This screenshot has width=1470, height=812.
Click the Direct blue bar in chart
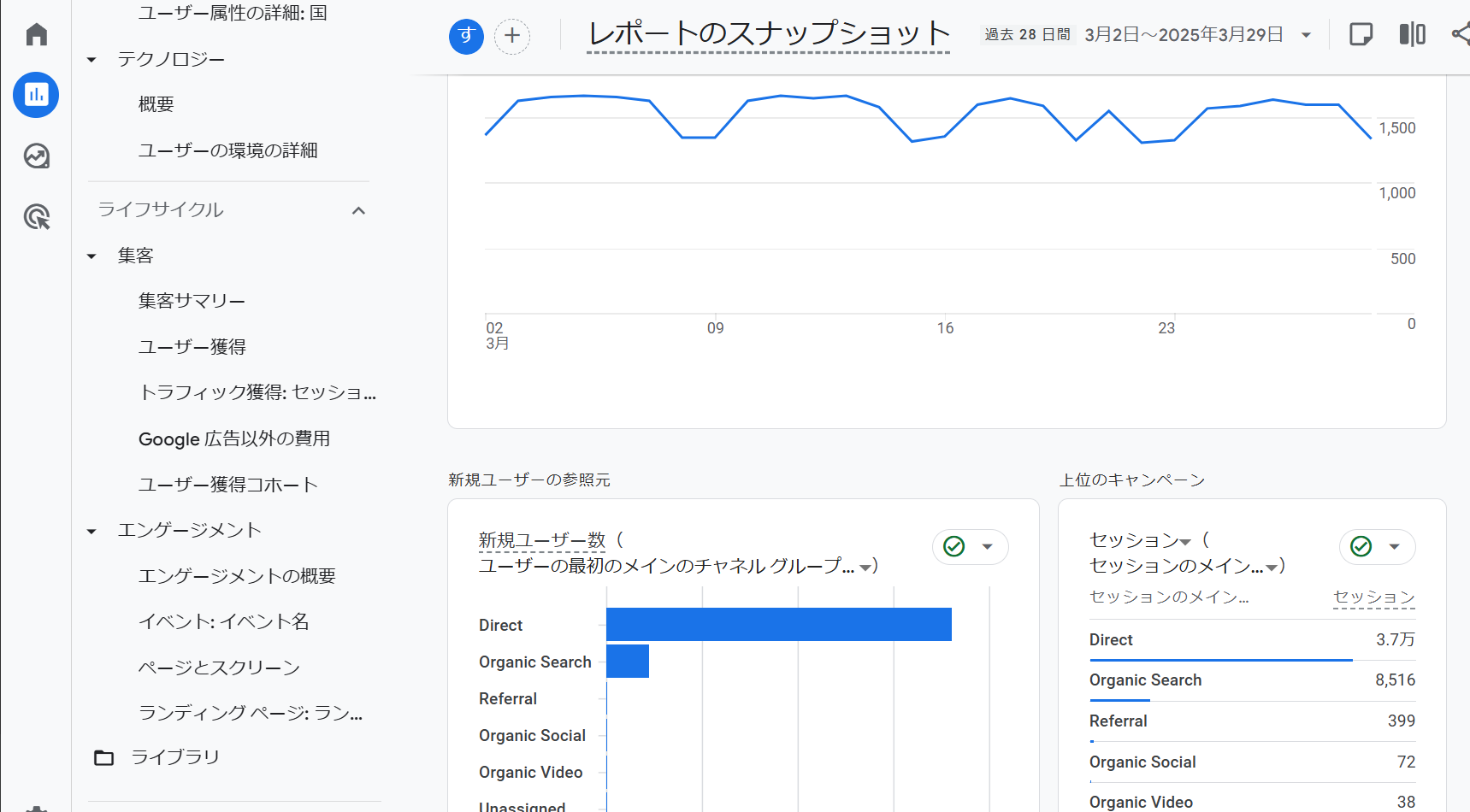pyautogui.click(x=779, y=625)
